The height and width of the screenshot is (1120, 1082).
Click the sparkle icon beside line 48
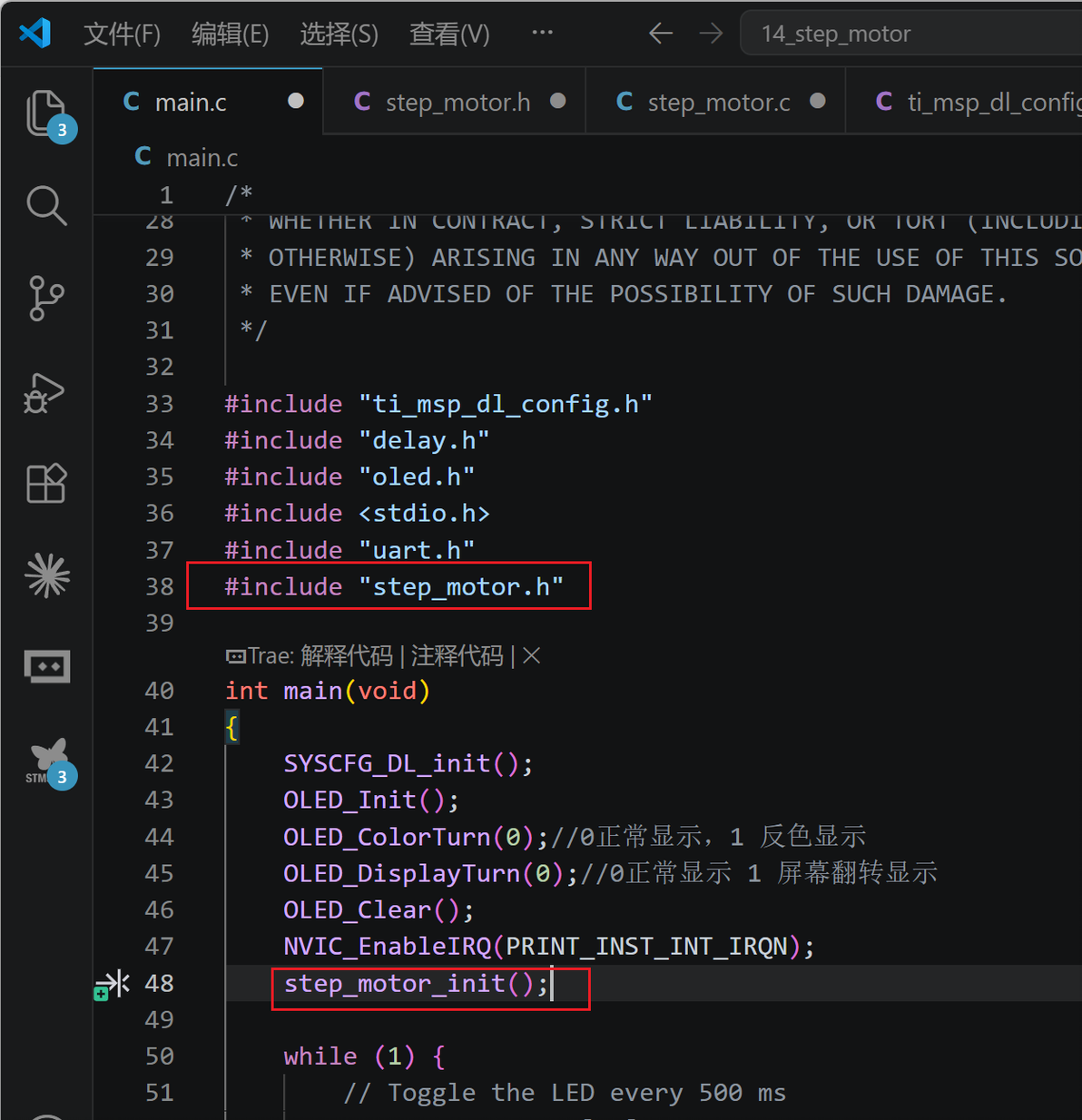tap(113, 984)
